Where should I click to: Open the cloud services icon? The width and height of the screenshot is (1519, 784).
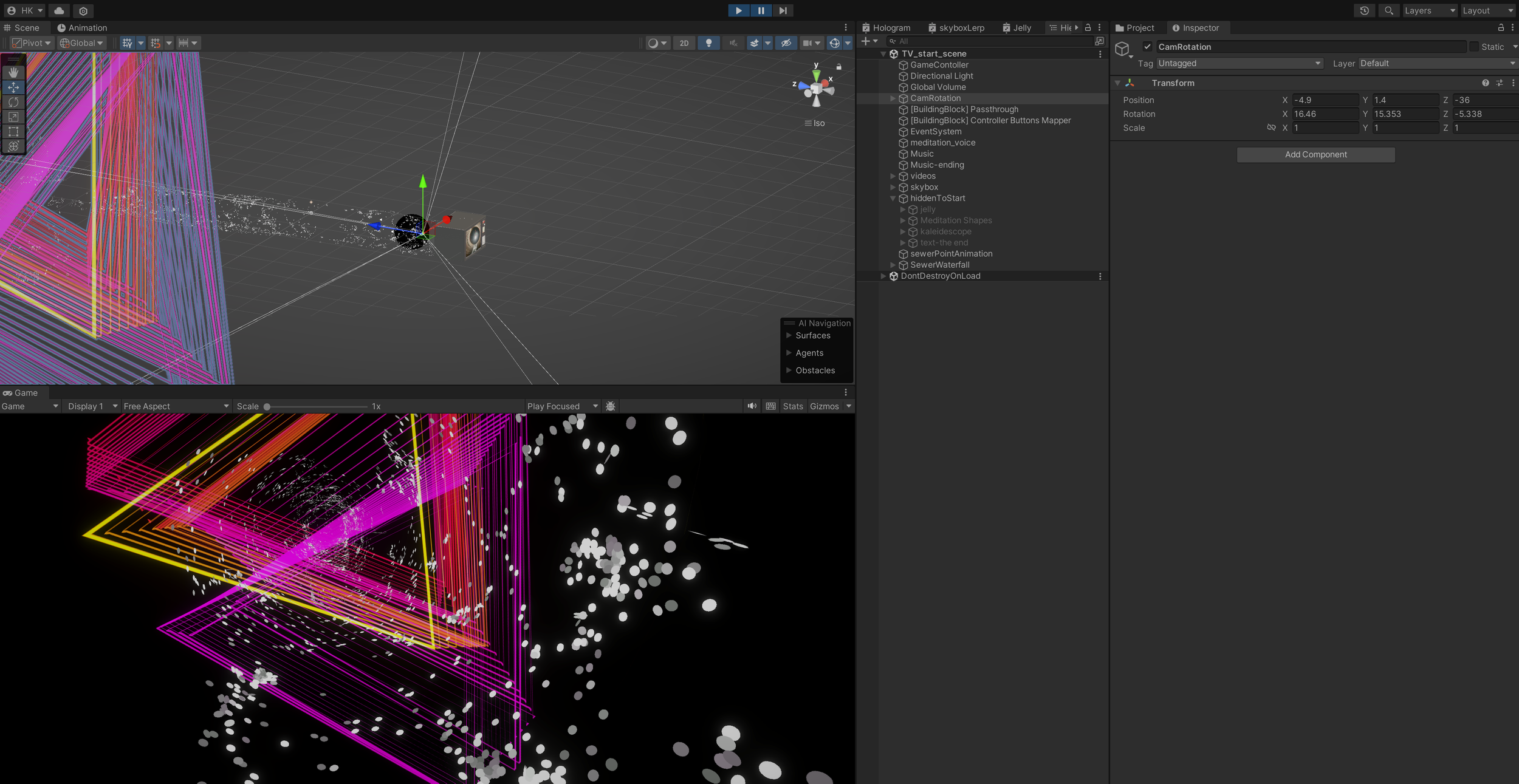(x=59, y=10)
